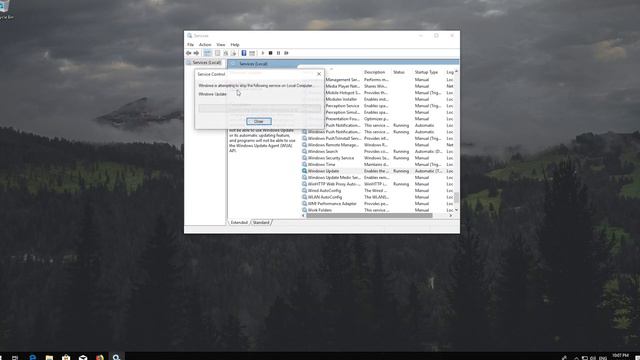
Task: Open Microsoft Store from the taskbar
Action: [x=66, y=357]
